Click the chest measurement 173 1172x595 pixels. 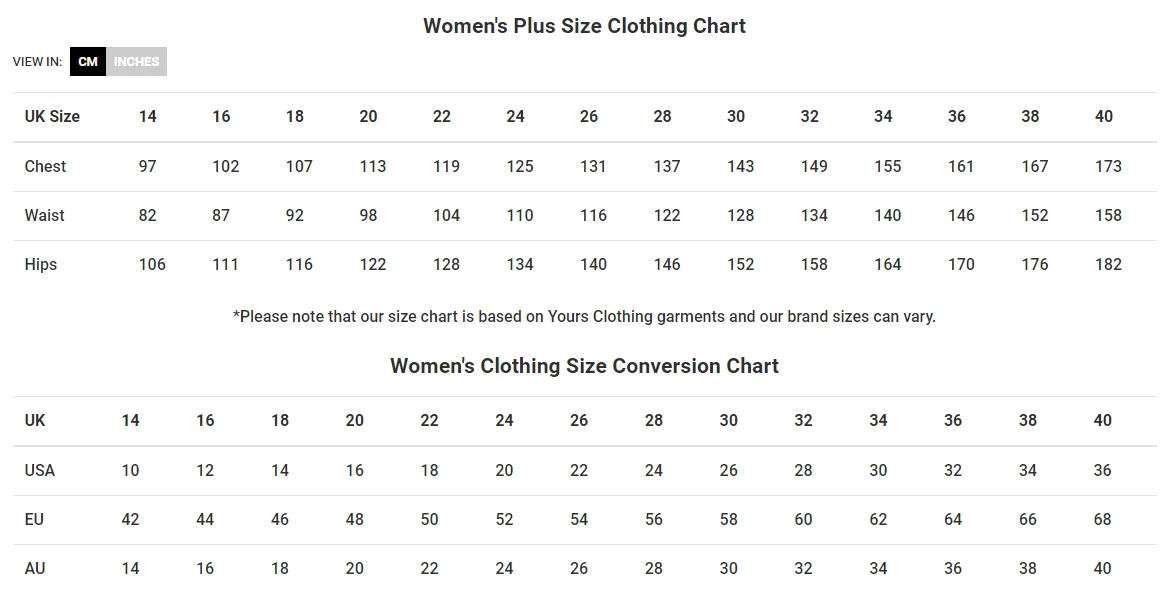tap(1108, 166)
